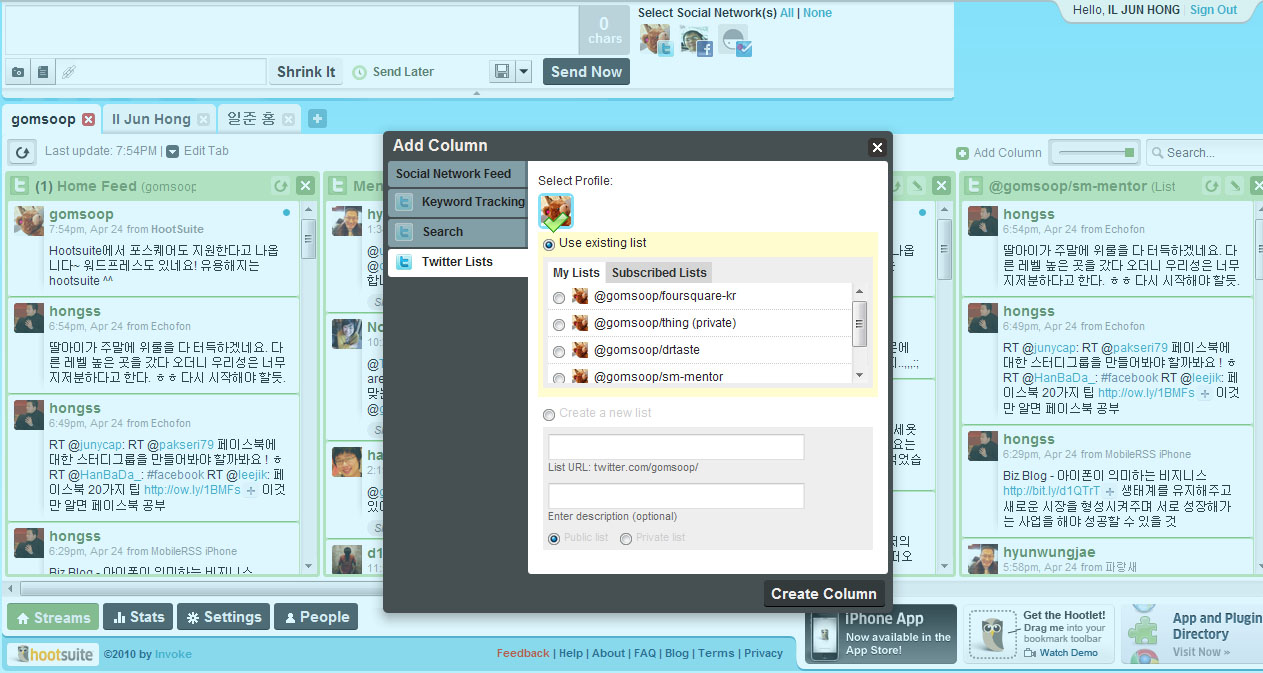Open the People section
1263x673 pixels.
(316, 617)
